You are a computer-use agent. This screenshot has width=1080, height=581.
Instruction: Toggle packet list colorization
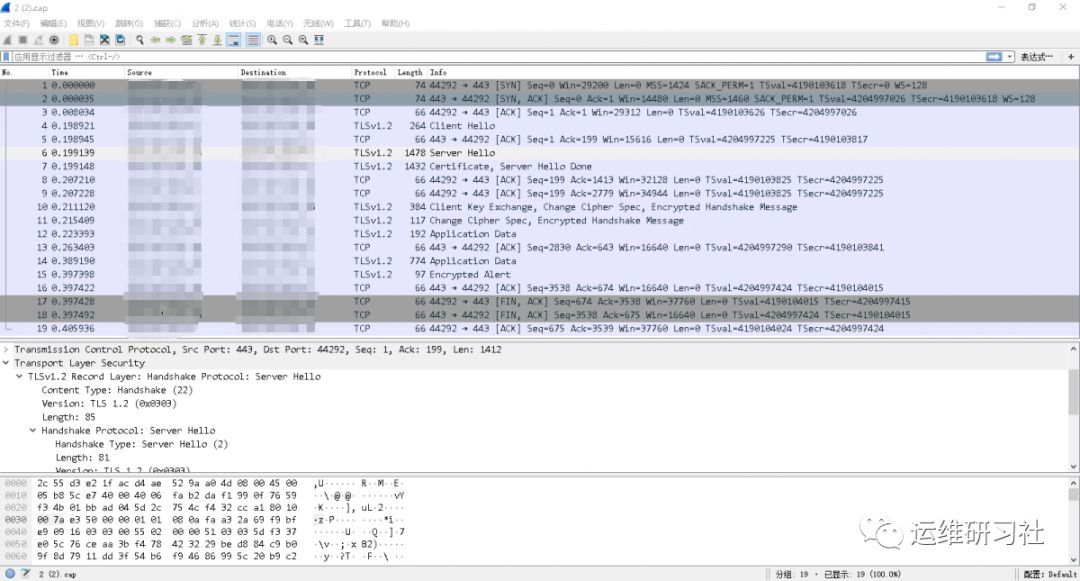coord(253,40)
